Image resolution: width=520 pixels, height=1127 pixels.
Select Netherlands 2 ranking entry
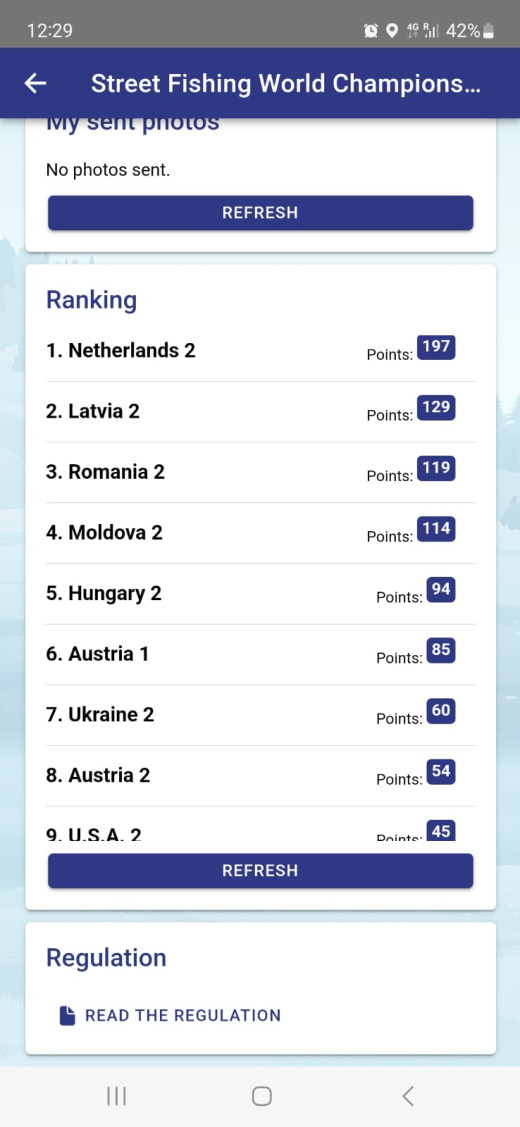click(x=260, y=351)
